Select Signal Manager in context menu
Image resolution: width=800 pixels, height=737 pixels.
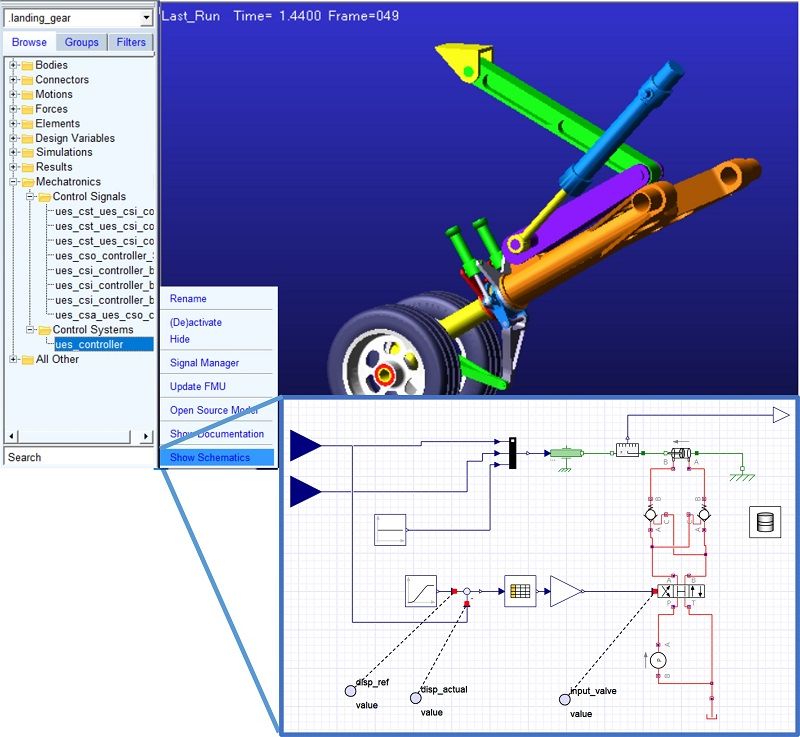205,363
